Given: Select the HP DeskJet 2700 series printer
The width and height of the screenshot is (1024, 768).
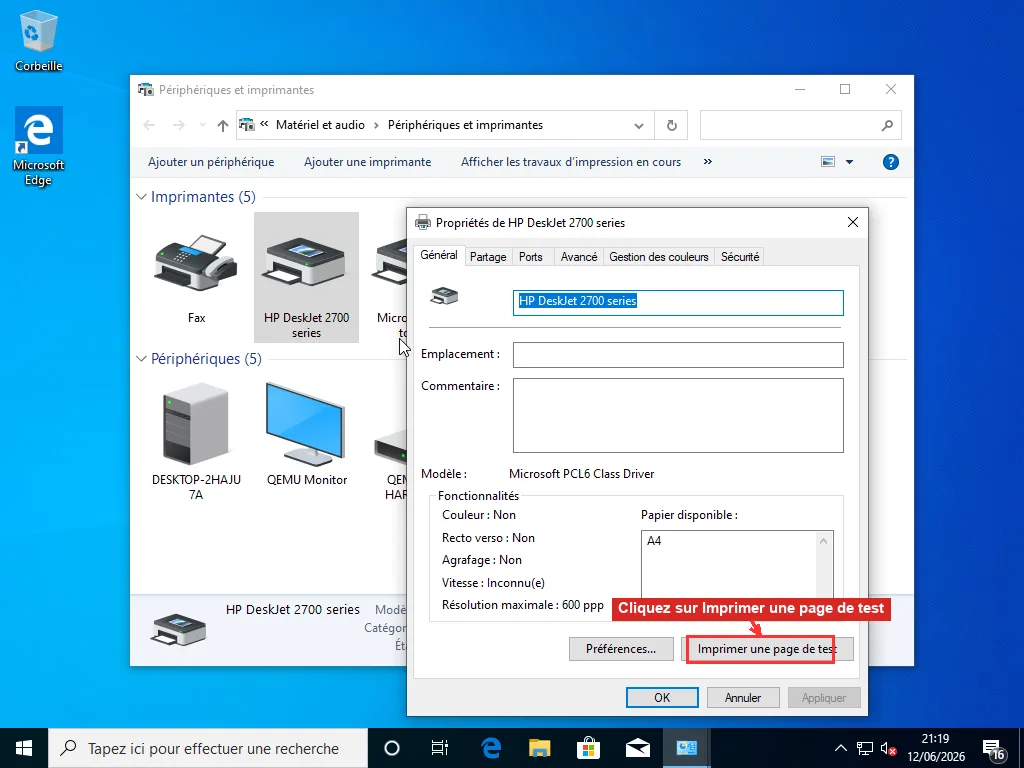Looking at the screenshot, I should click(x=306, y=278).
